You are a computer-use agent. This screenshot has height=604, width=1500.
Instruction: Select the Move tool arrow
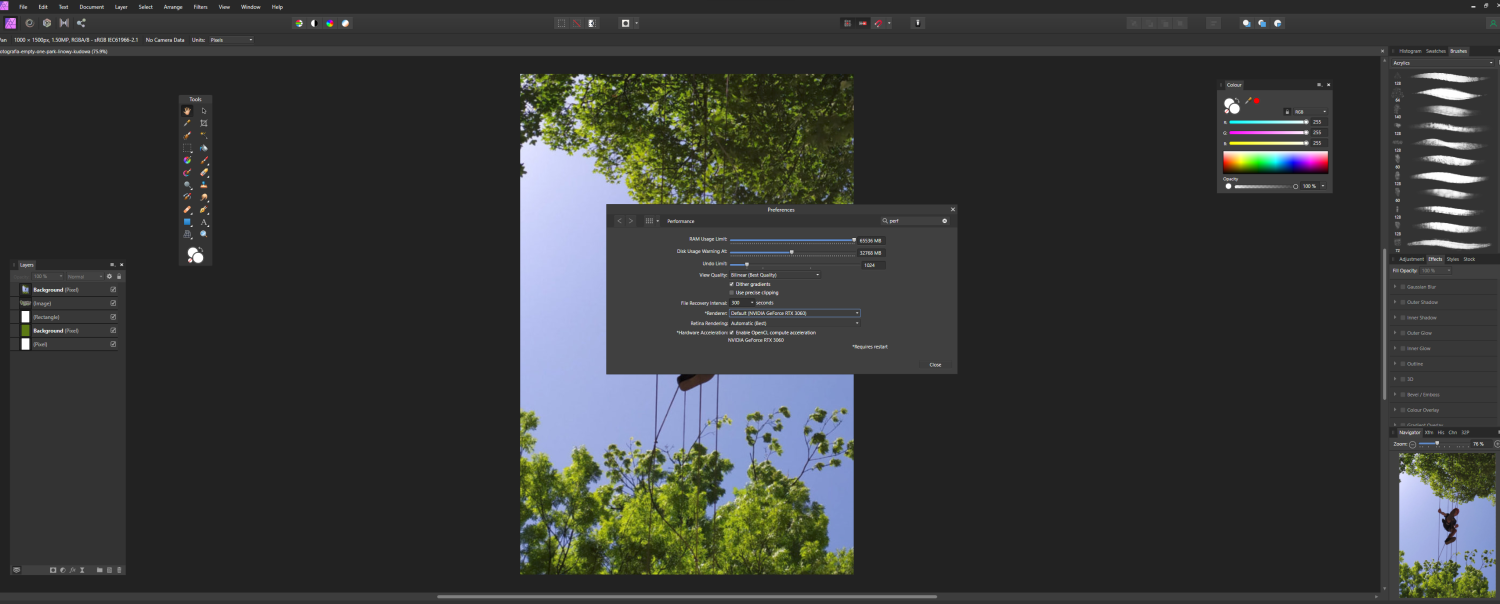coord(204,111)
